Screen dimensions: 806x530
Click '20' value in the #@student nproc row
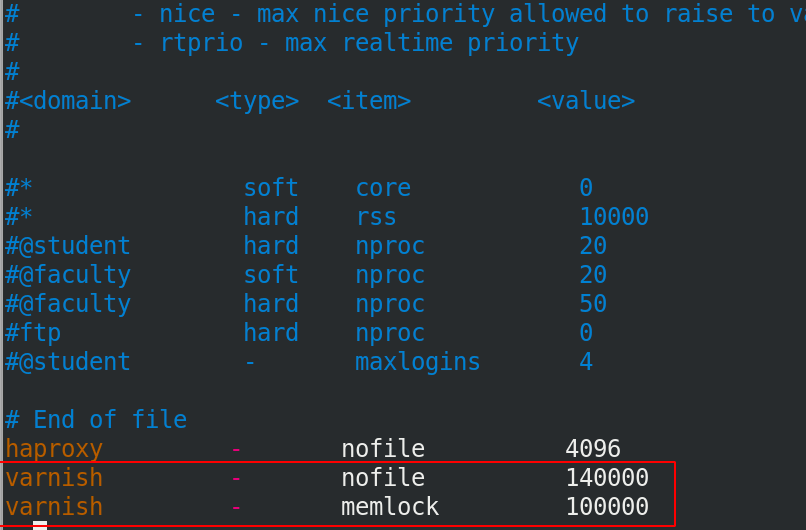pyautogui.click(x=593, y=246)
